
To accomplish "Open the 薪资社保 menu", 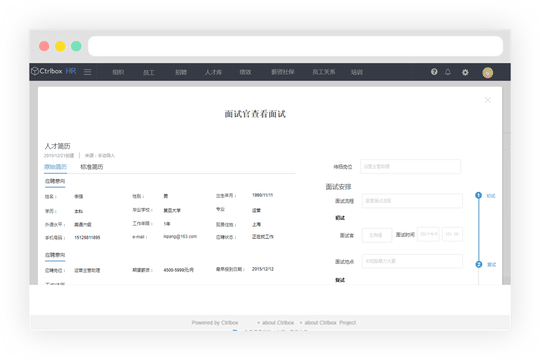I will tap(282, 72).
